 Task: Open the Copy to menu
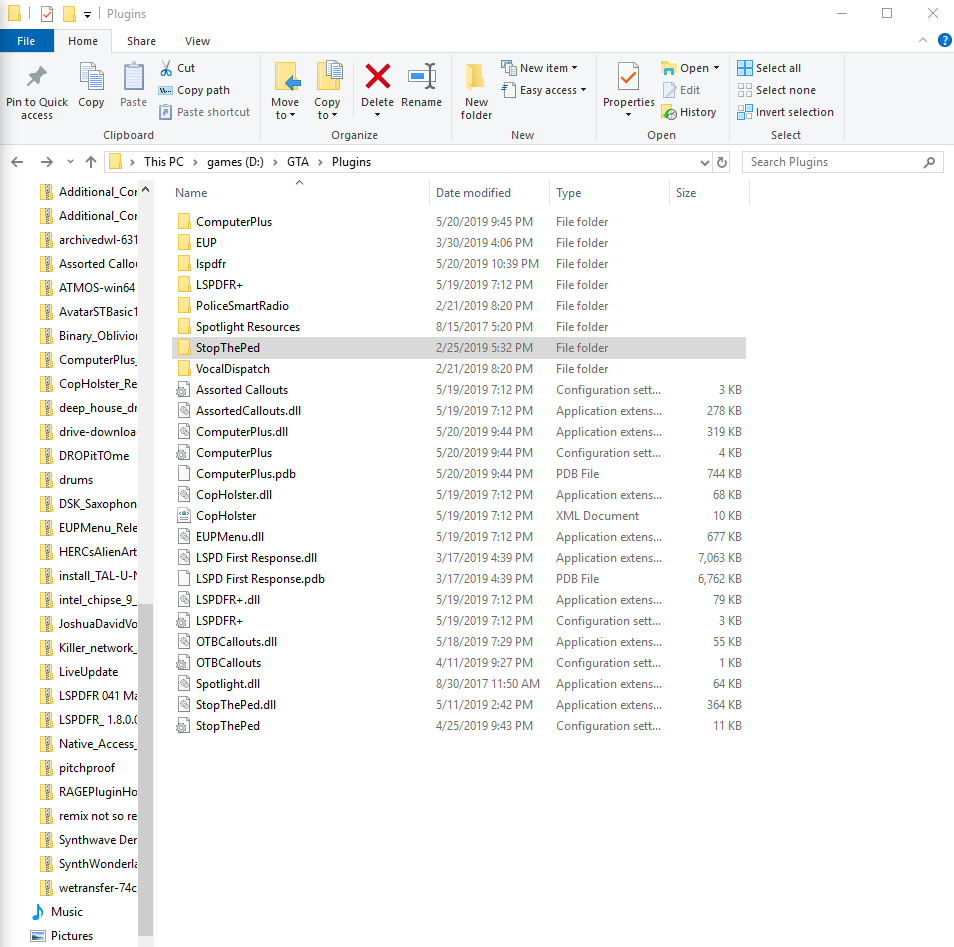(x=327, y=91)
